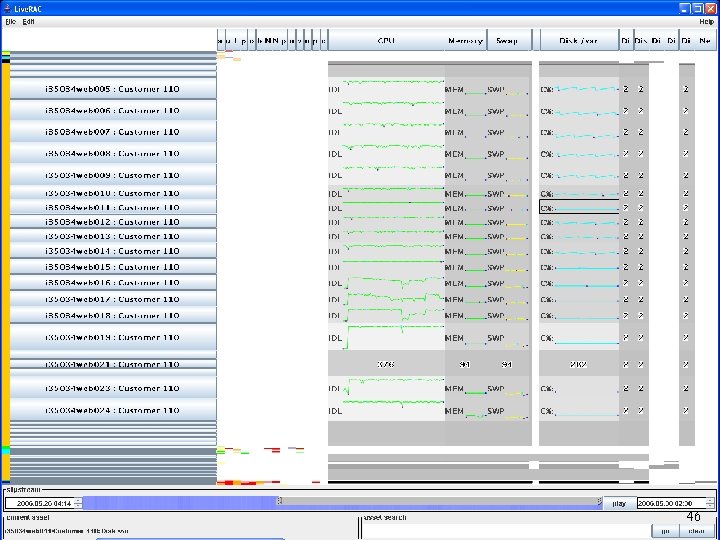Open the Edit menu
The height and width of the screenshot is (540, 720).
pos(28,22)
